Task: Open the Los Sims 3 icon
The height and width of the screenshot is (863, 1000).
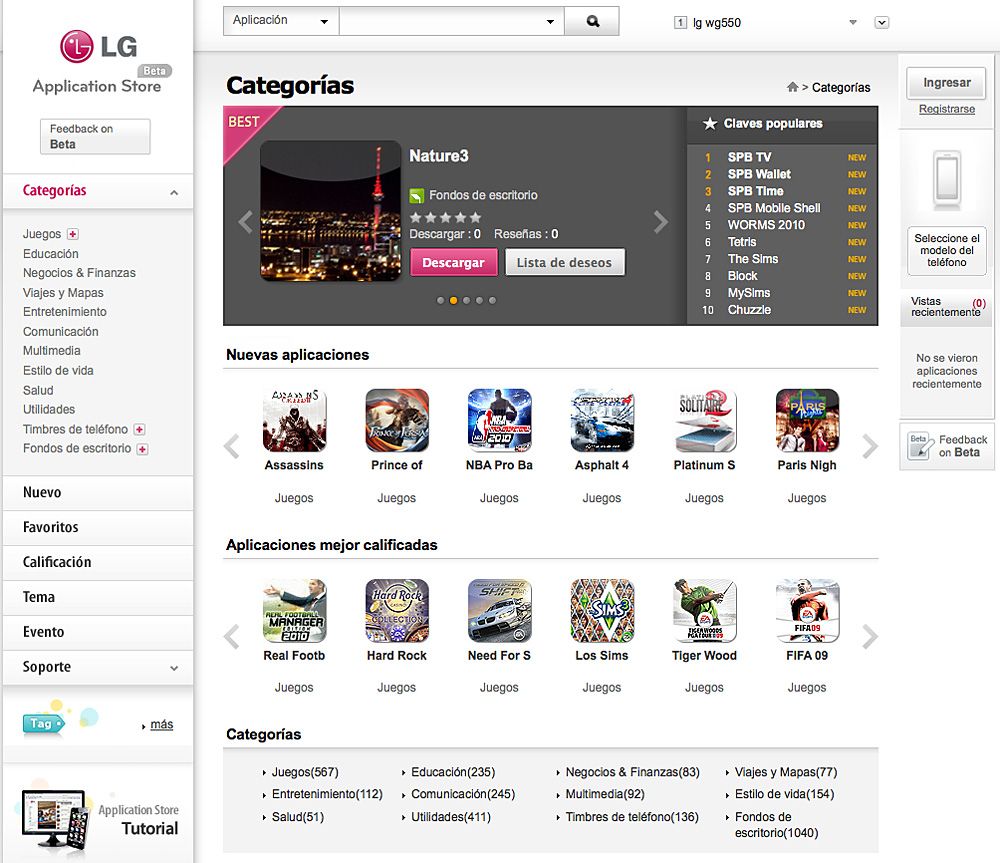Action: (602, 610)
